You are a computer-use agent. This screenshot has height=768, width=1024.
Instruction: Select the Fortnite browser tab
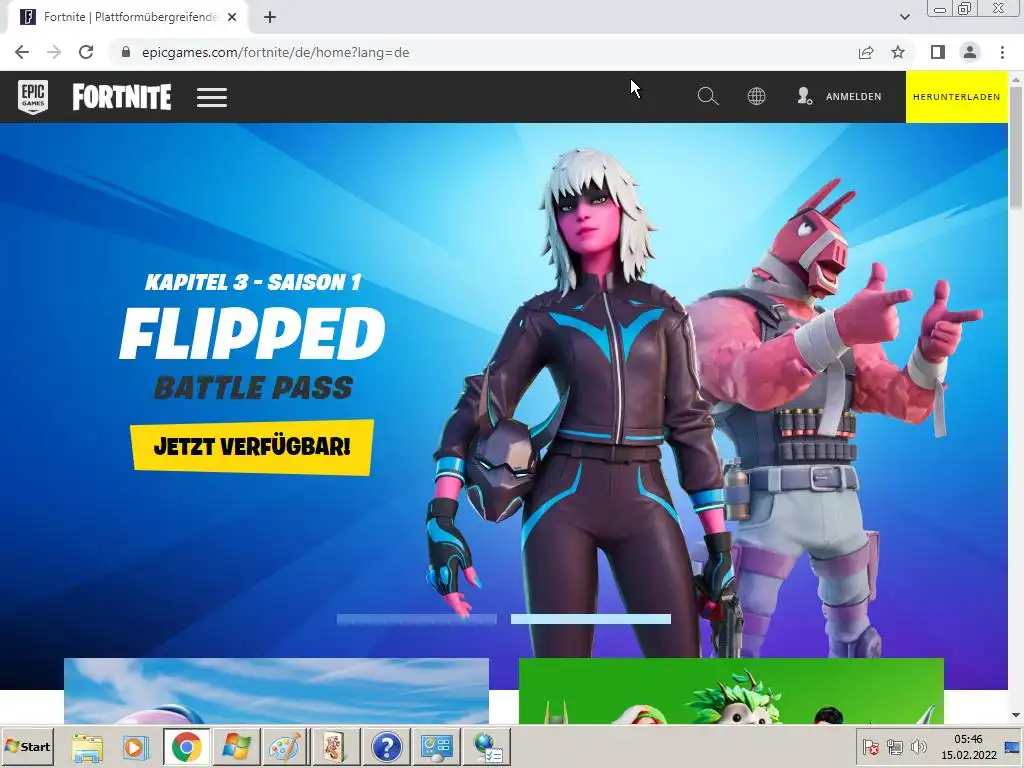pos(127,17)
